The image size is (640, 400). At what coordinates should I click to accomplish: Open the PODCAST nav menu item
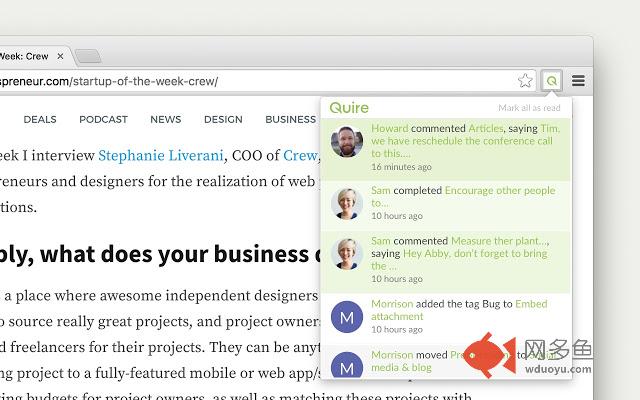103,119
